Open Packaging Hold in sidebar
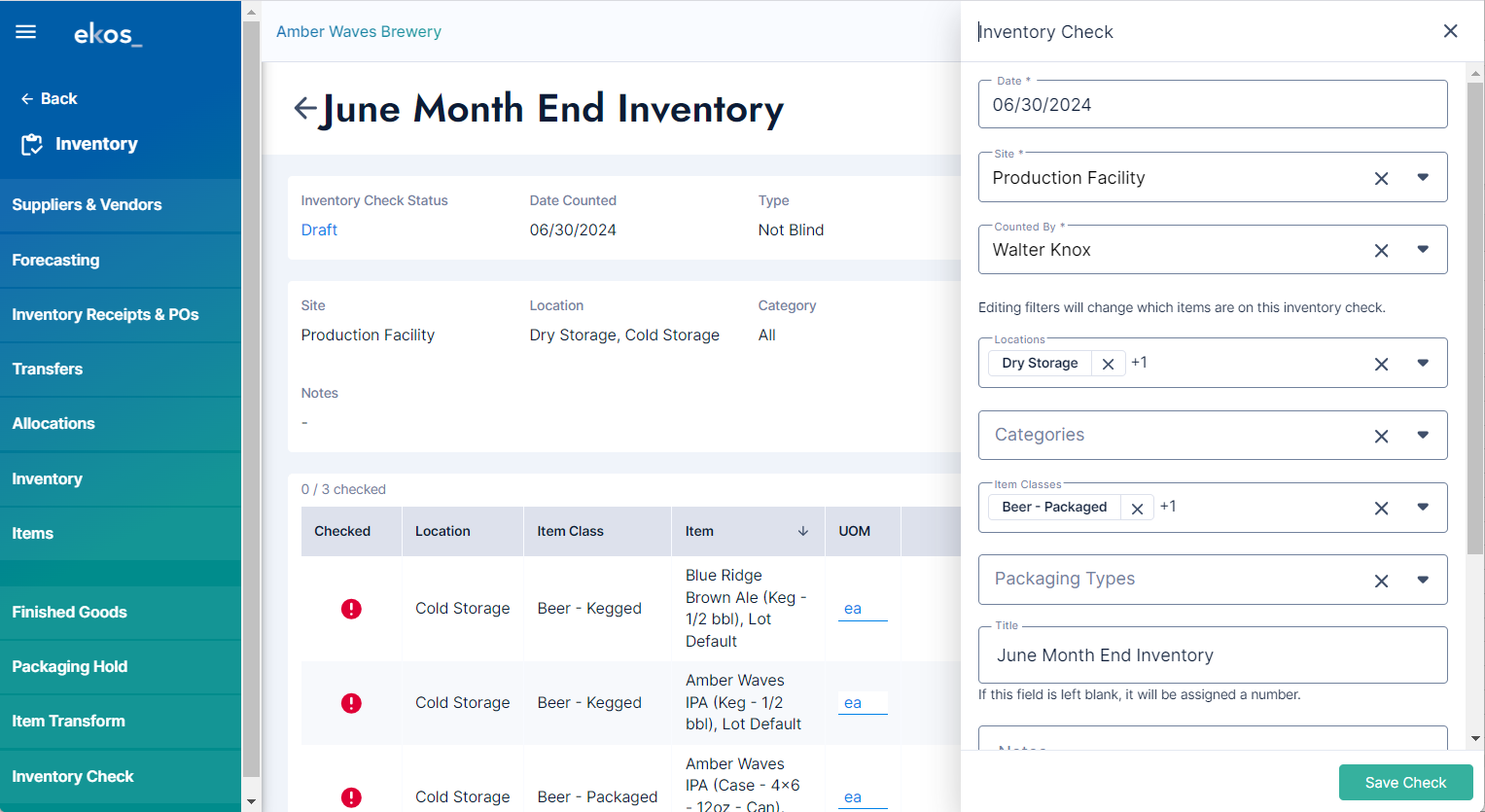The height and width of the screenshot is (812, 1485). [x=121, y=666]
